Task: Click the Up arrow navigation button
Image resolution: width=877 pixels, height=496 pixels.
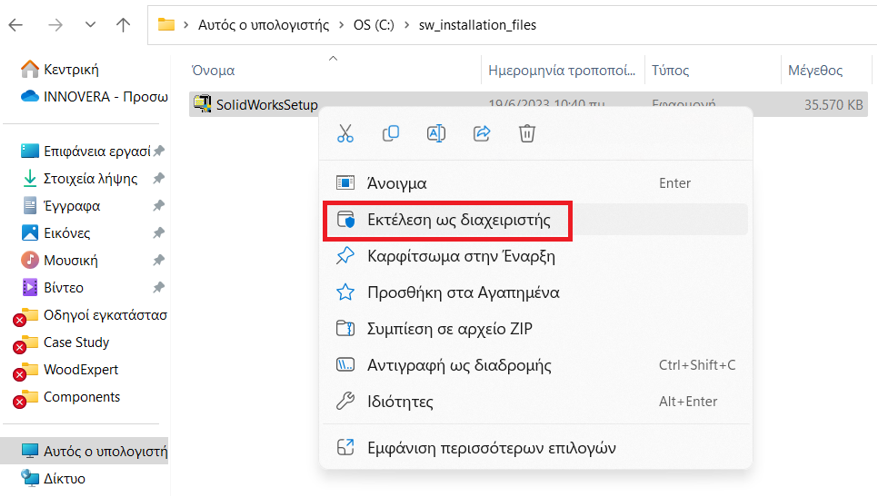Action: [x=123, y=25]
